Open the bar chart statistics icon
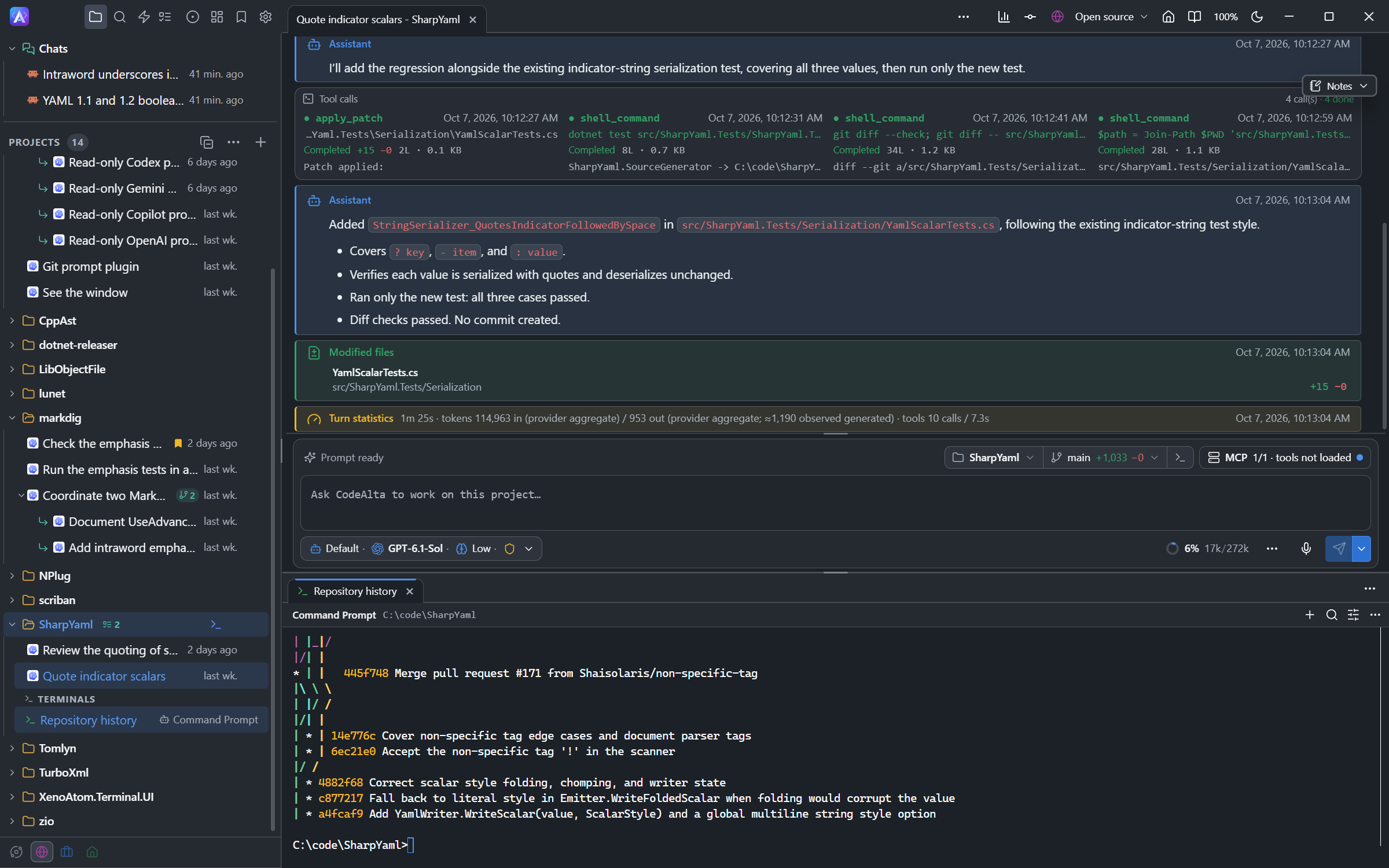This screenshot has width=1389, height=868. click(1004, 17)
